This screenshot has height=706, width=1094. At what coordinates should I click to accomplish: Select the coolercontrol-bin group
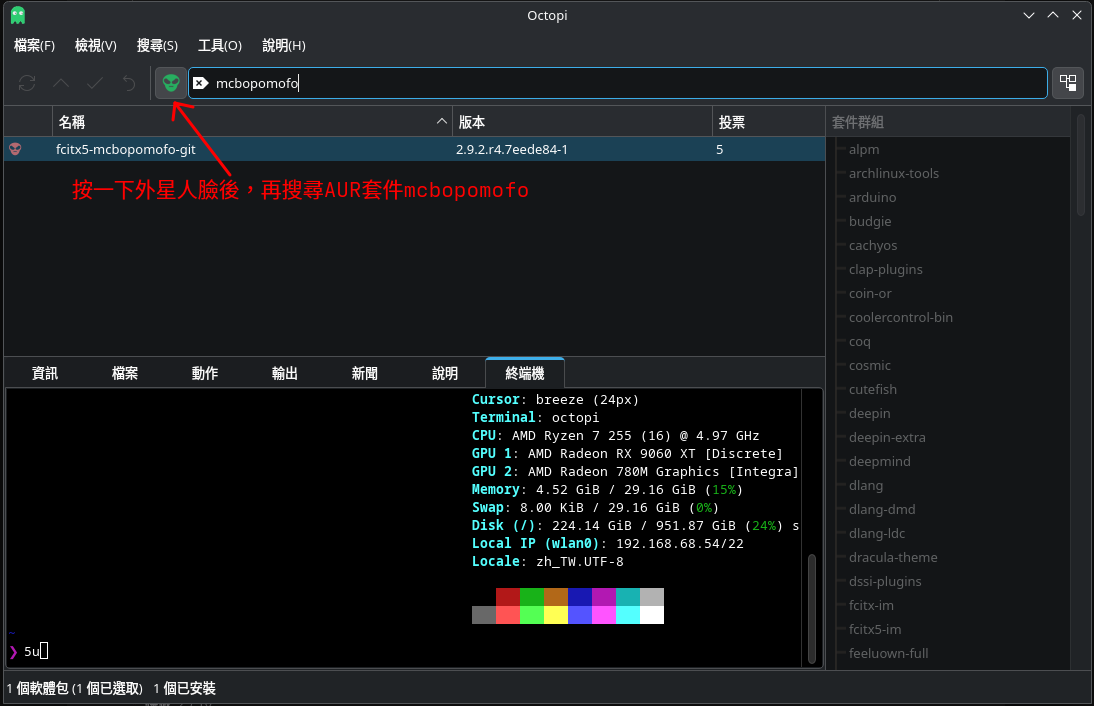coord(901,317)
